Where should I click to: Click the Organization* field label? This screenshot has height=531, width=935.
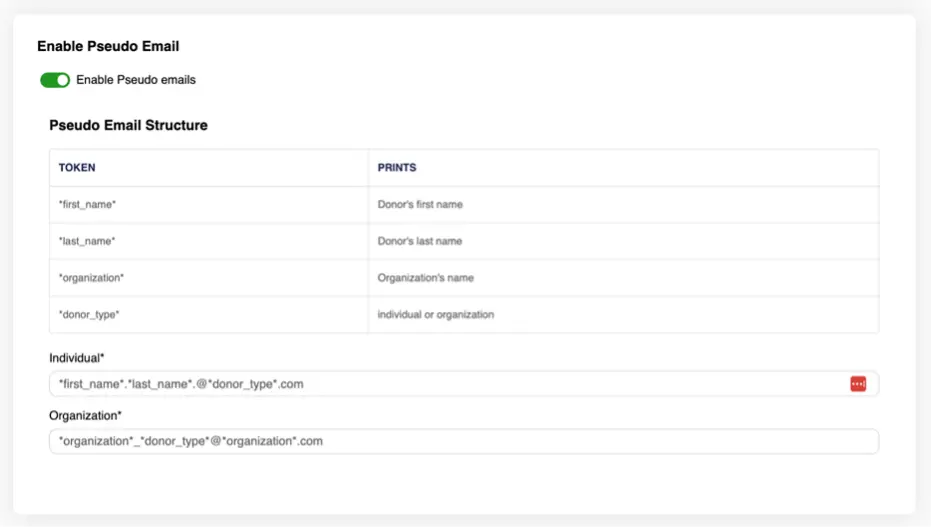click(85, 415)
